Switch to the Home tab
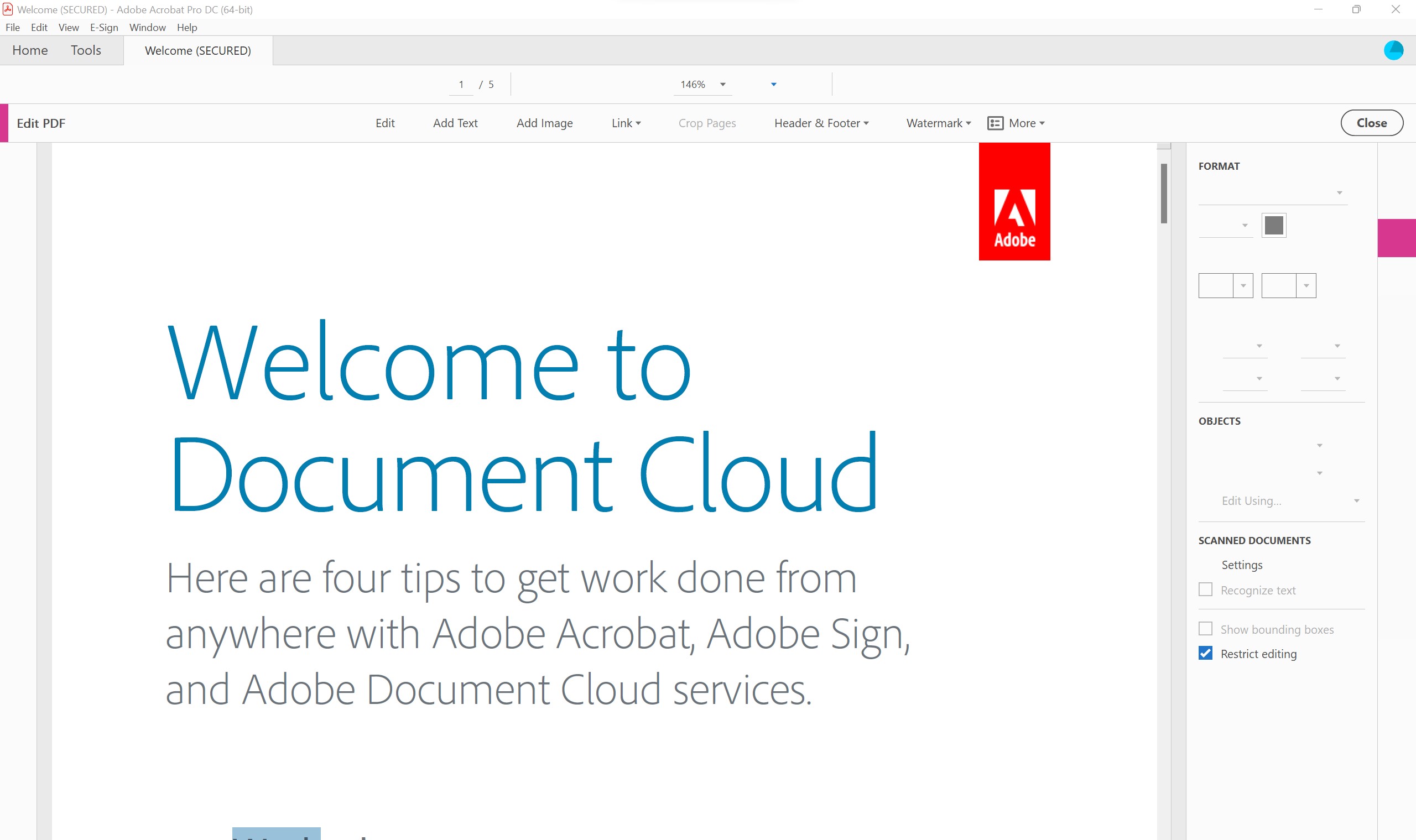This screenshot has height=840, width=1416. click(29, 50)
